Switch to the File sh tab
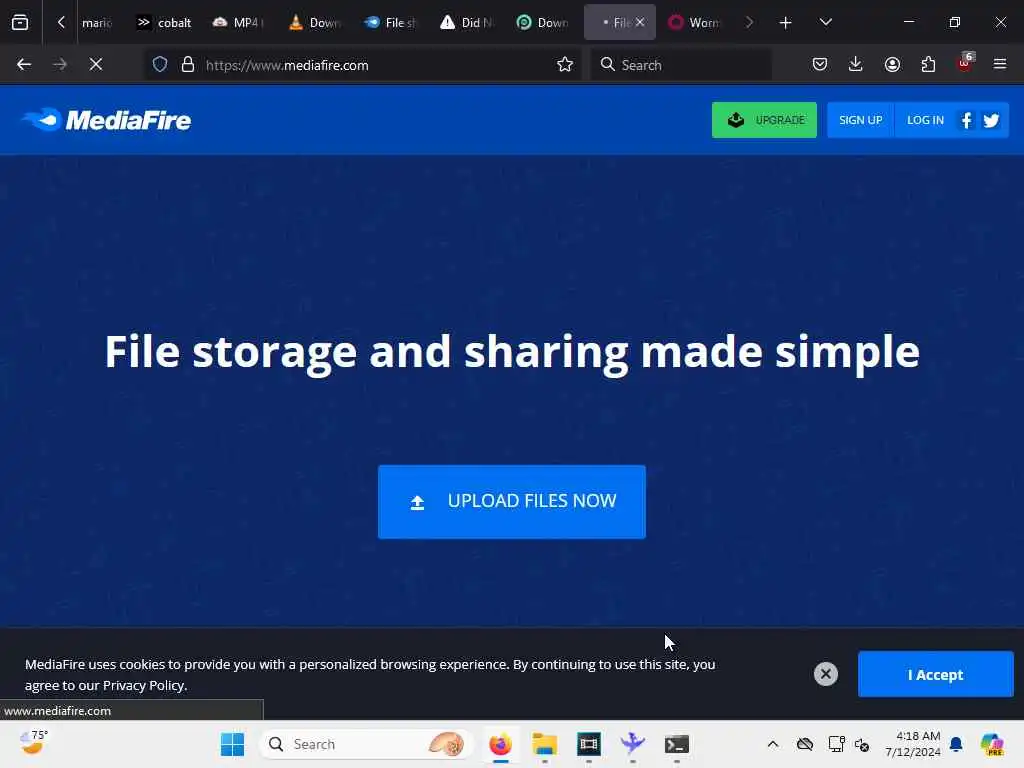Screen dimensions: 1024x768 [x=391, y=23]
